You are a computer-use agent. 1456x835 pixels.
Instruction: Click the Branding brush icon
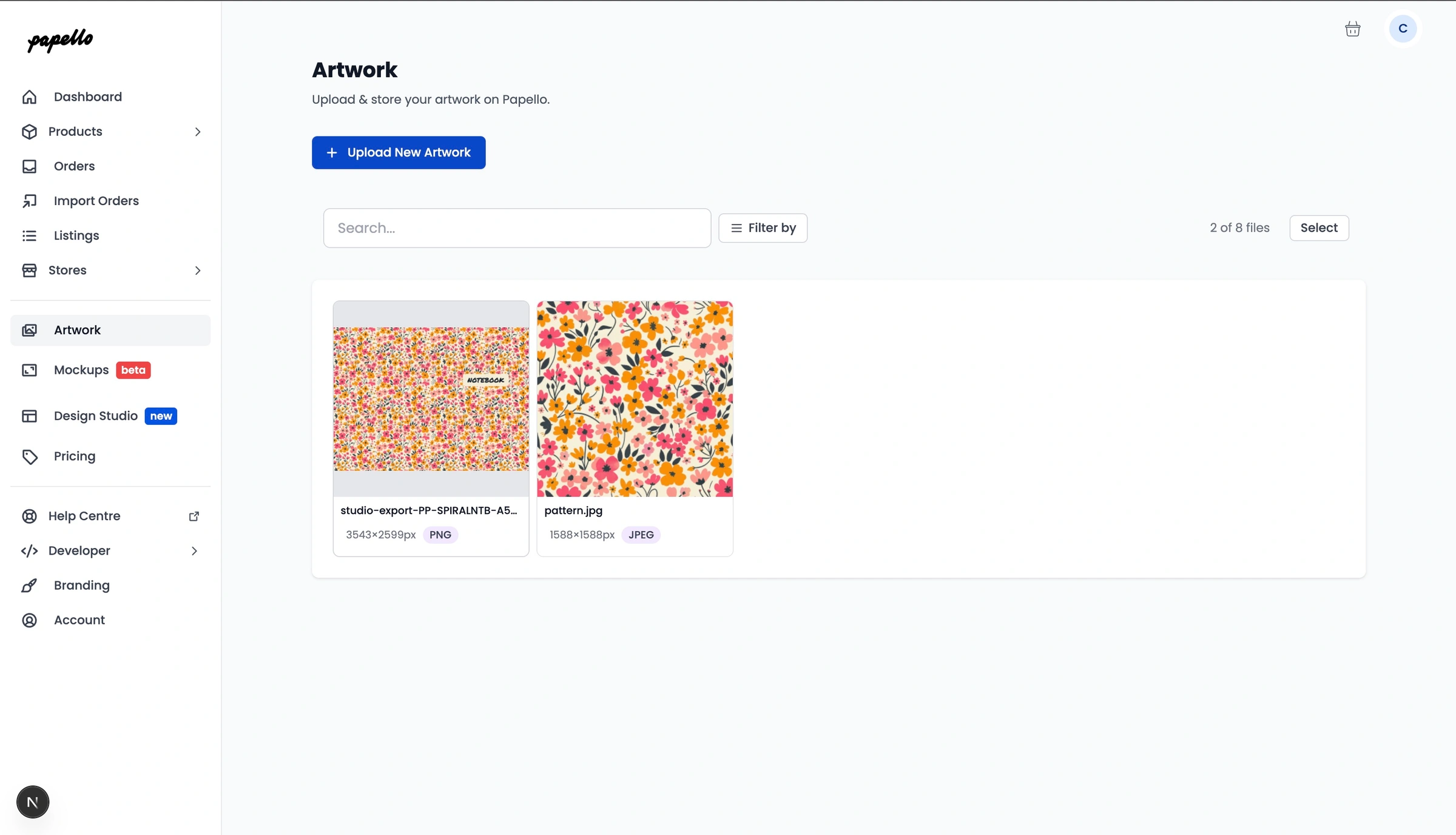(30, 586)
